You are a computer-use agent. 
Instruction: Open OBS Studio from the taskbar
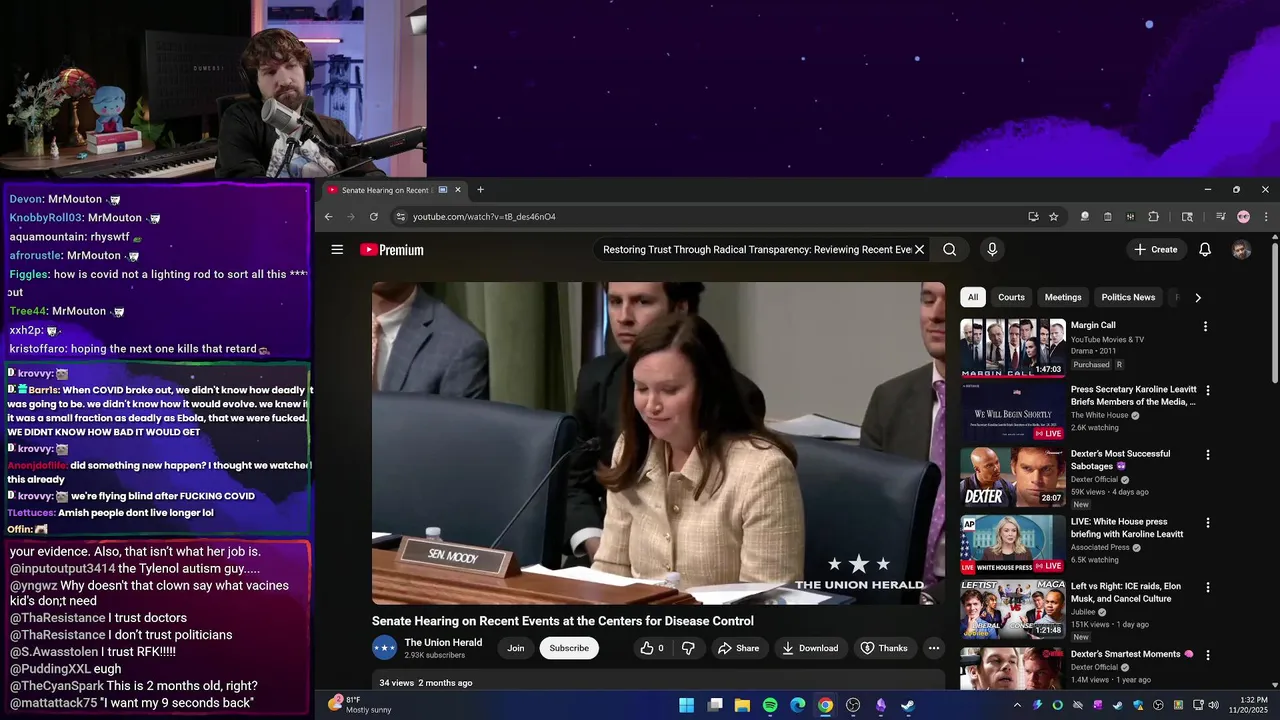853,705
